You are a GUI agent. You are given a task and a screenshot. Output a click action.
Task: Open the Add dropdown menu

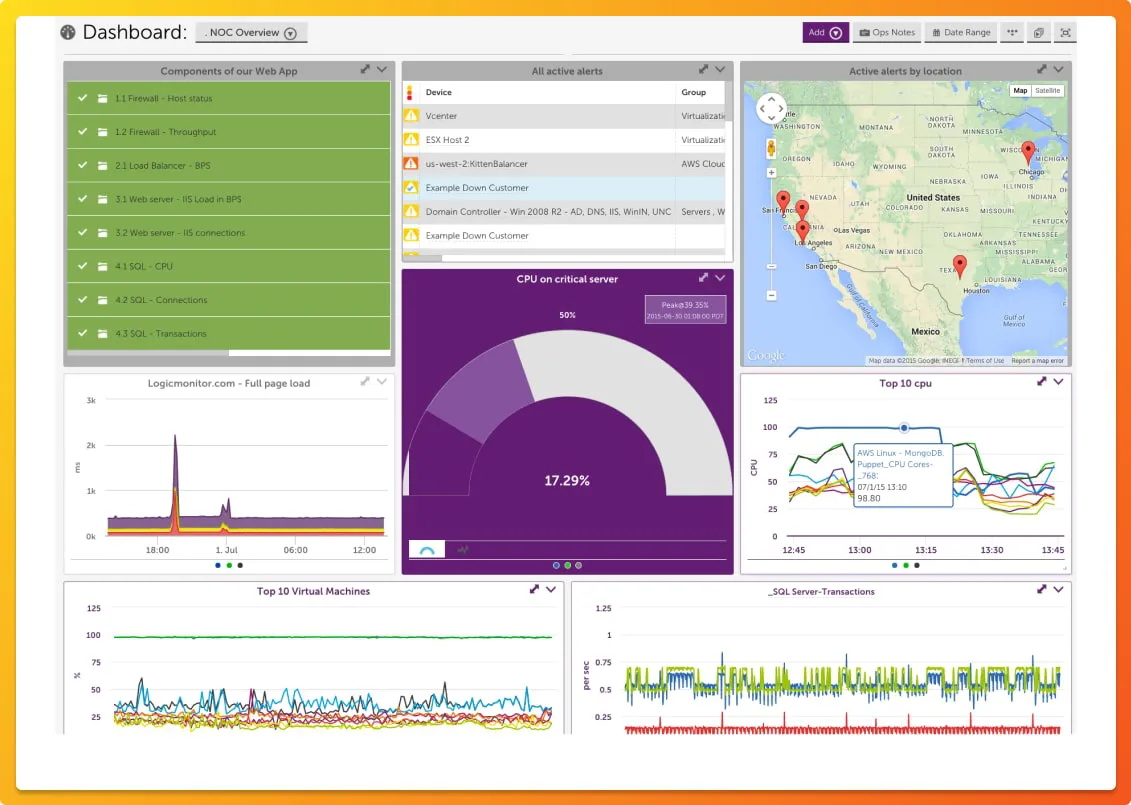(825, 32)
